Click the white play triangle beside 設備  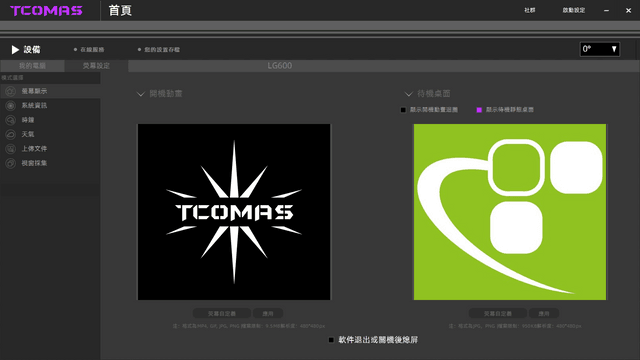[15, 50]
